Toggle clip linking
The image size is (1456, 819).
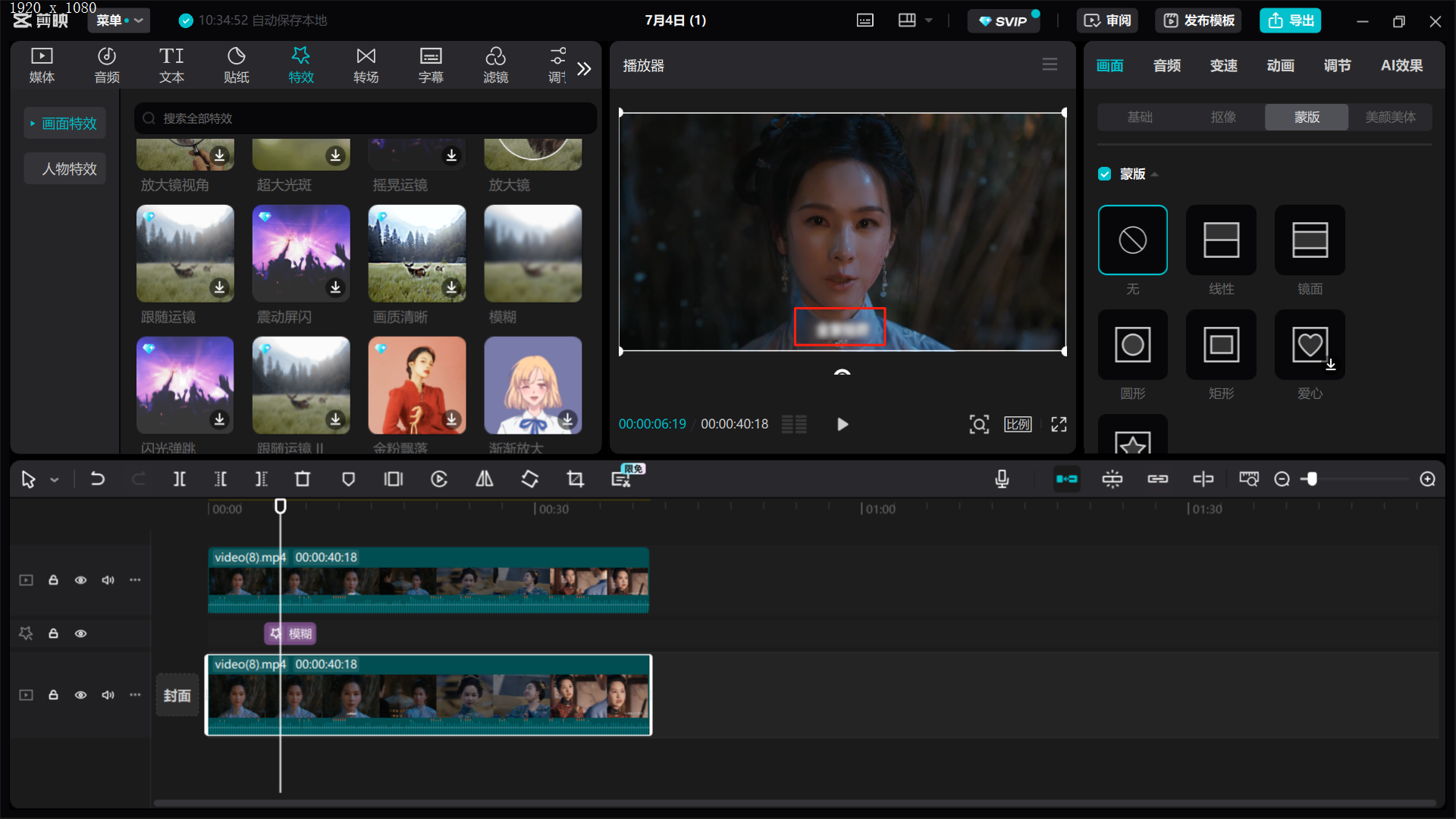(x=1158, y=479)
